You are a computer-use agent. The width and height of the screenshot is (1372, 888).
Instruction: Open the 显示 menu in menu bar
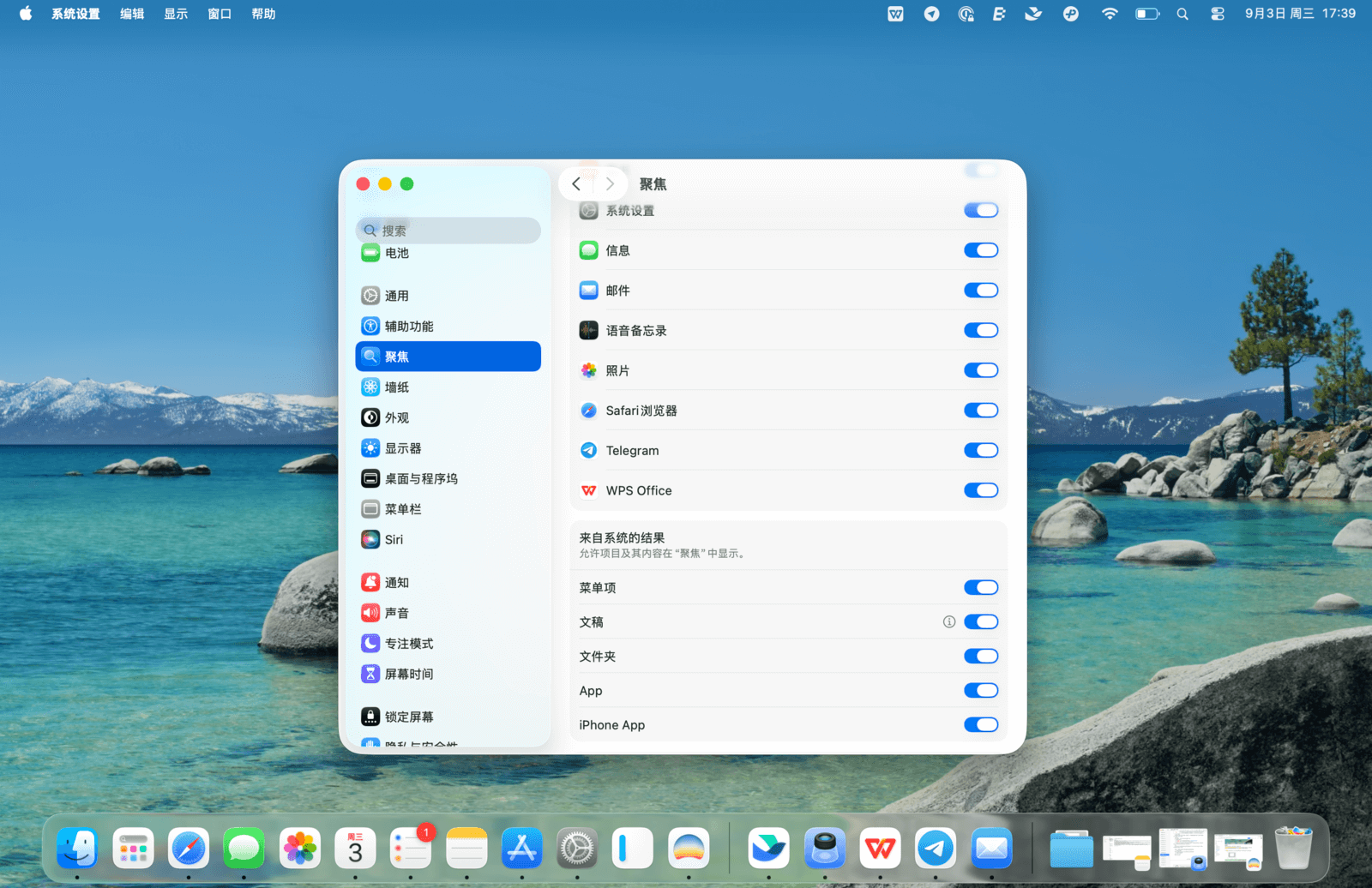click(x=176, y=14)
